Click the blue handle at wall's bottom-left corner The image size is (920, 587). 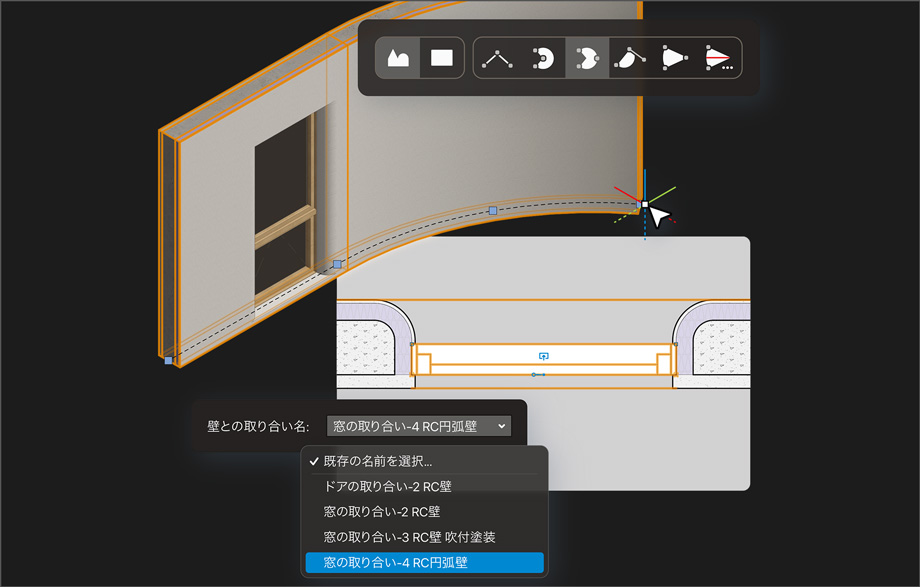click(168, 360)
